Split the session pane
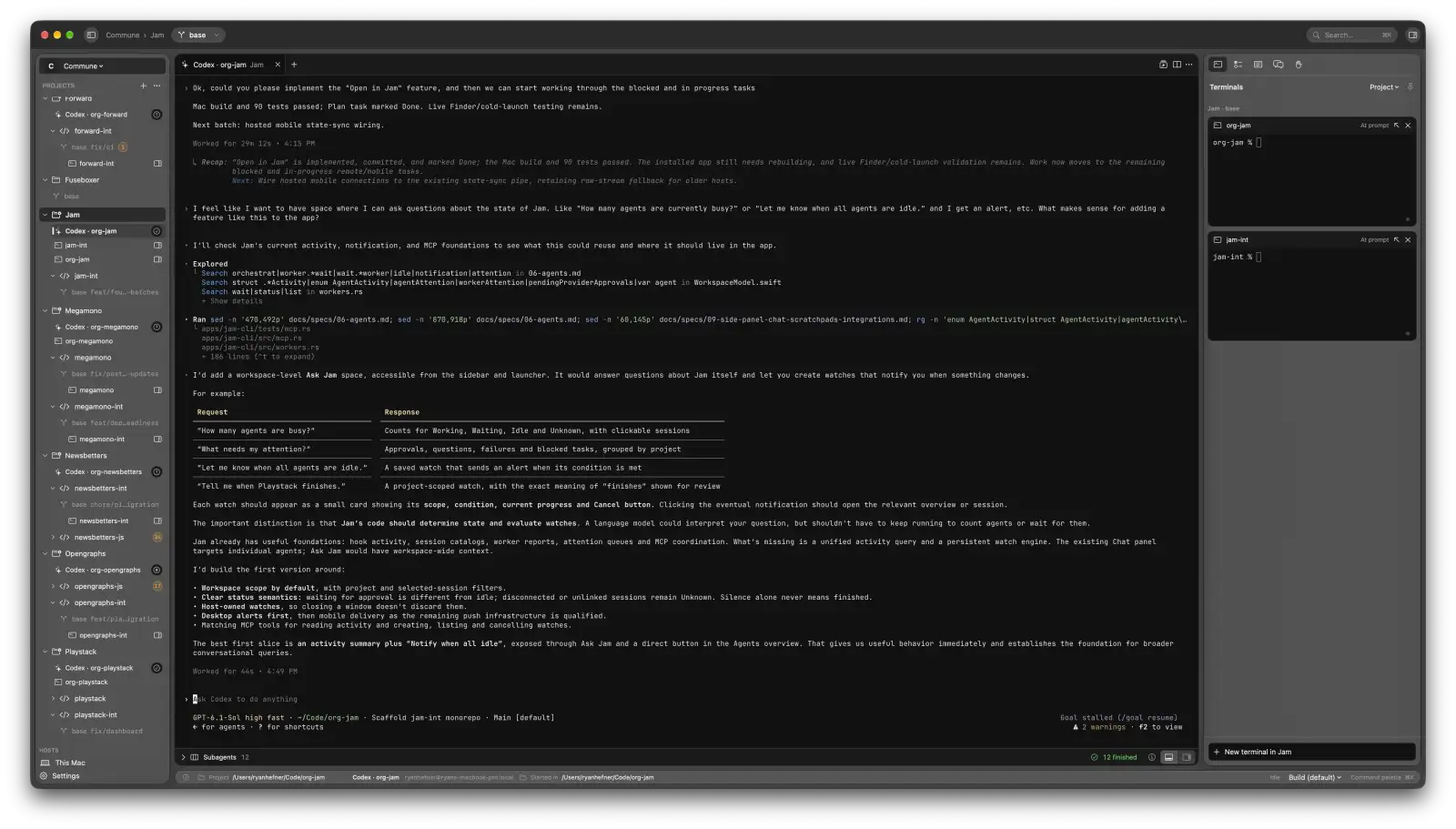The width and height of the screenshot is (1456, 829). pyautogui.click(x=1177, y=65)
